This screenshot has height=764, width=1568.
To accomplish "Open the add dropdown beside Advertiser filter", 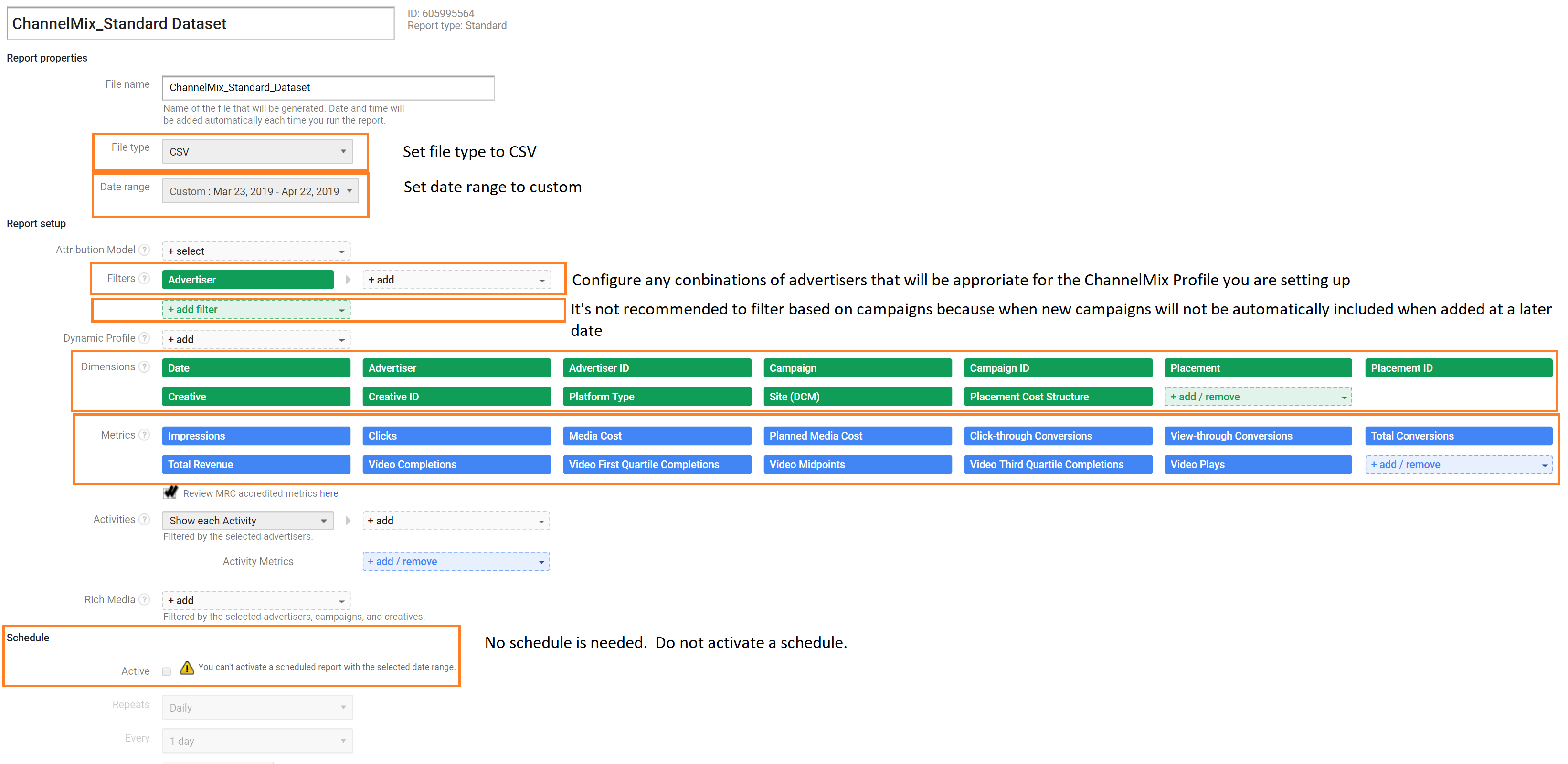I will (x=456, y=280).
